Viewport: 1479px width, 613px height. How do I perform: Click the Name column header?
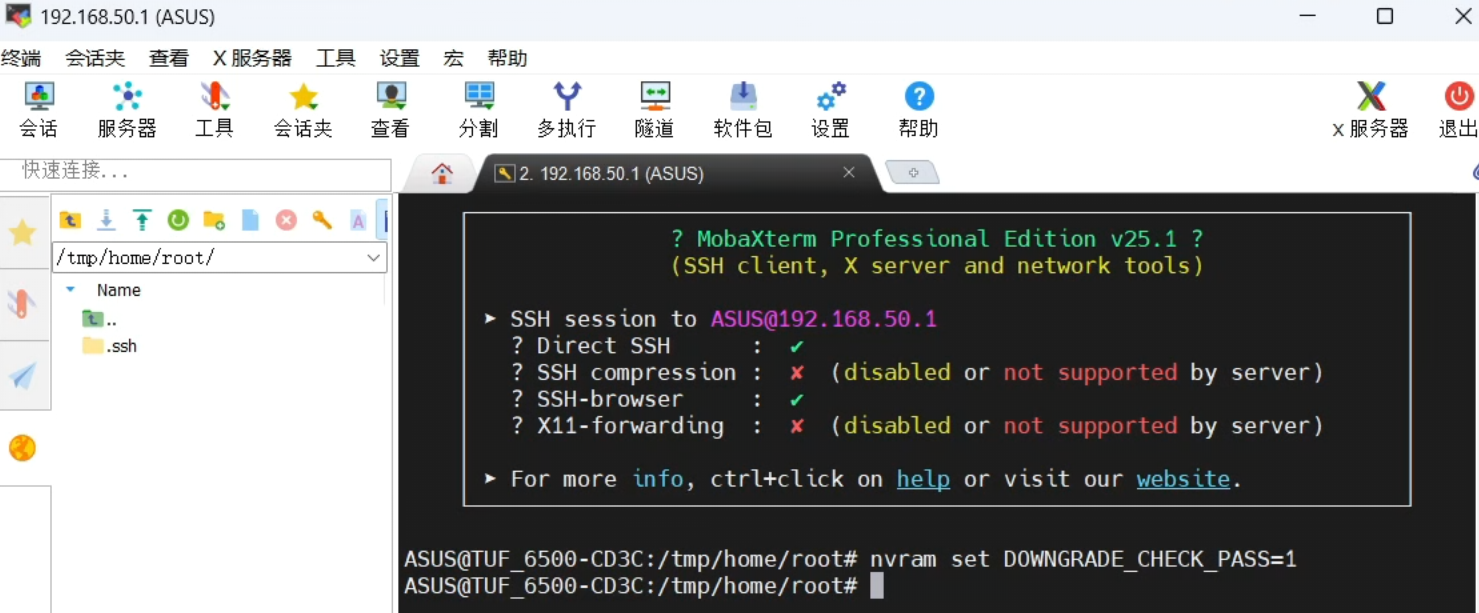pos(118,290)
